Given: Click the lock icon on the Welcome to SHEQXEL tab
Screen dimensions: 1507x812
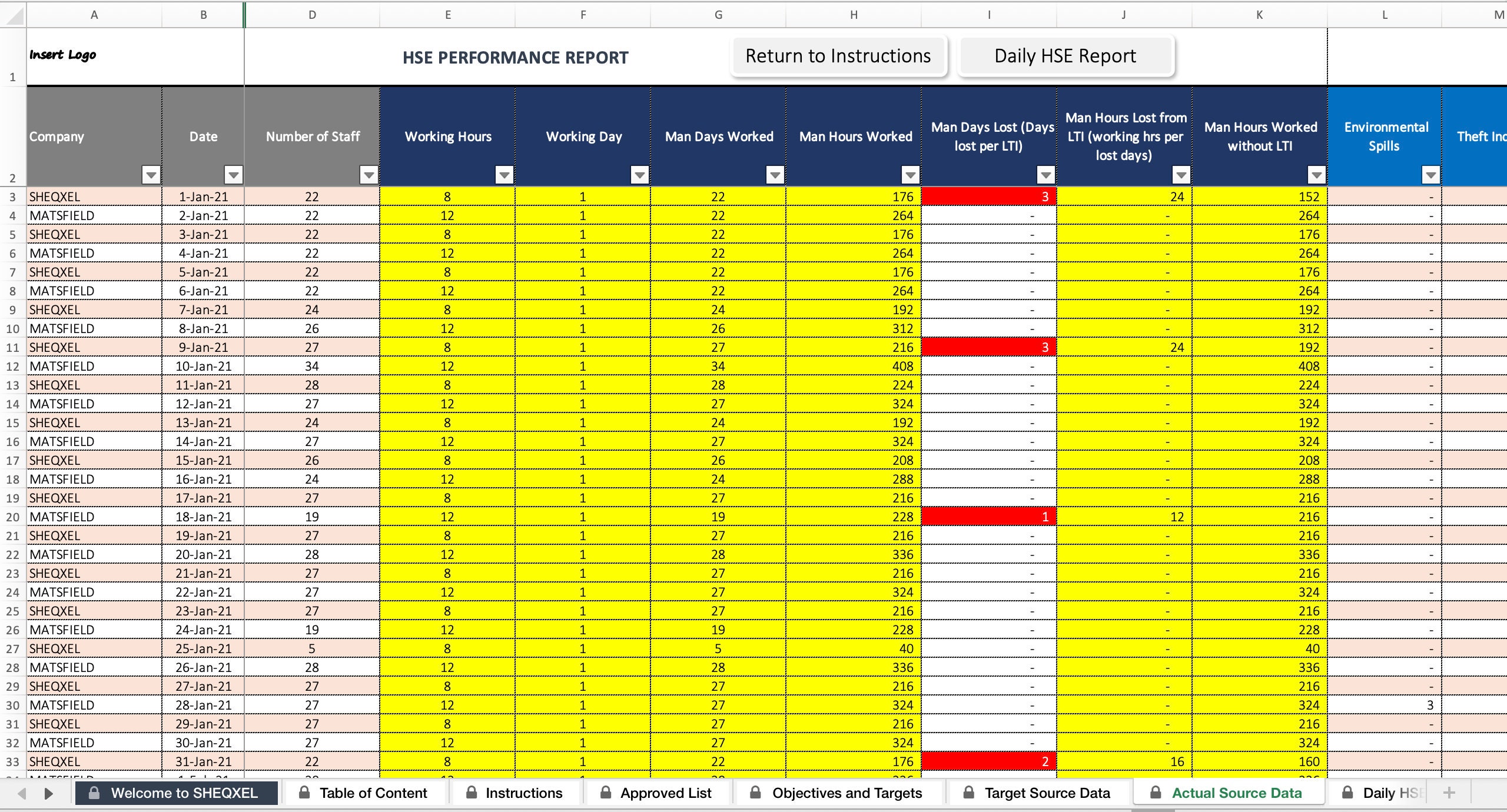Looking at the screenshot, I should pyautogui.click(x=95, y=793).
